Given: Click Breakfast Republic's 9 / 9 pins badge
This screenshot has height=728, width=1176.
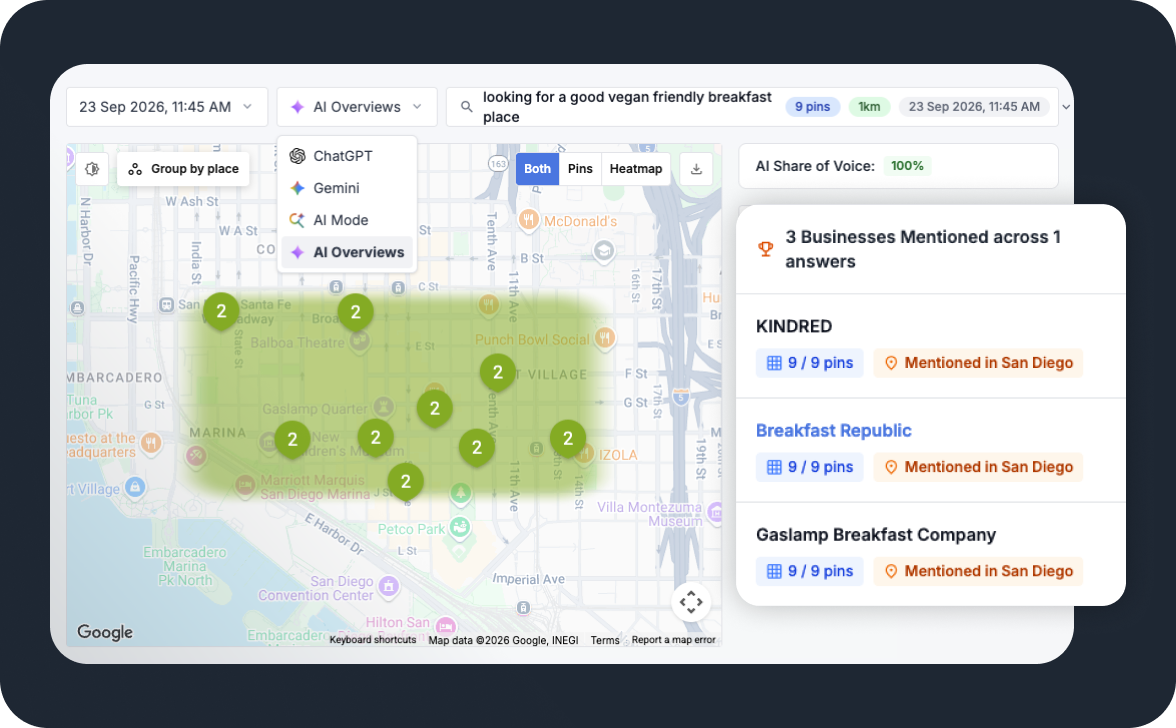Looking at the screenshot, I should click(810, 467).
